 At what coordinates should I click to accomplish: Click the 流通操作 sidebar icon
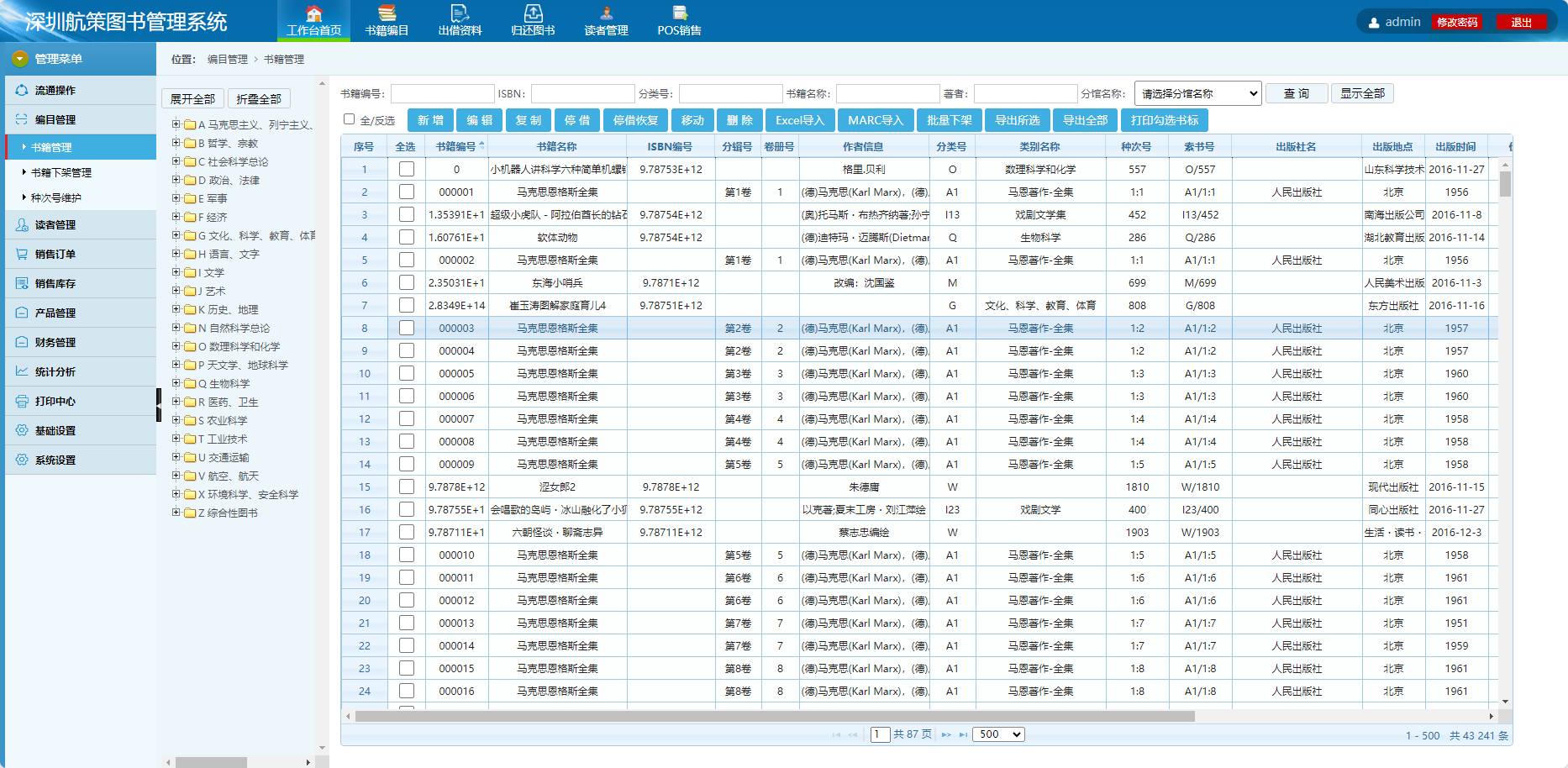[x=21, y=90]
